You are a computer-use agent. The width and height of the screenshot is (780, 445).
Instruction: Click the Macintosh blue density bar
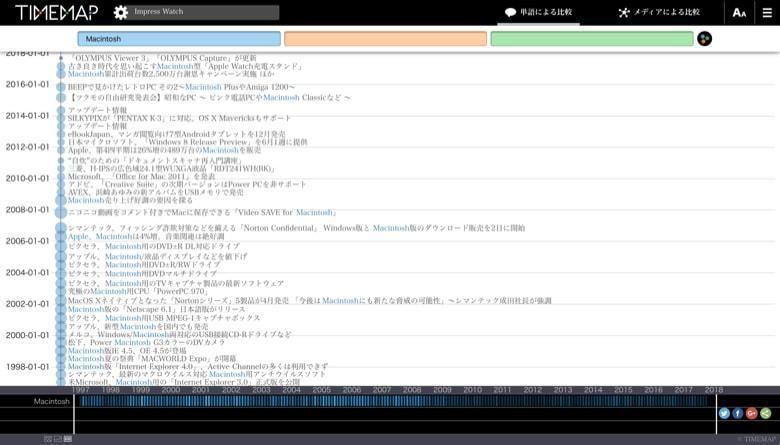pos(393,401)
